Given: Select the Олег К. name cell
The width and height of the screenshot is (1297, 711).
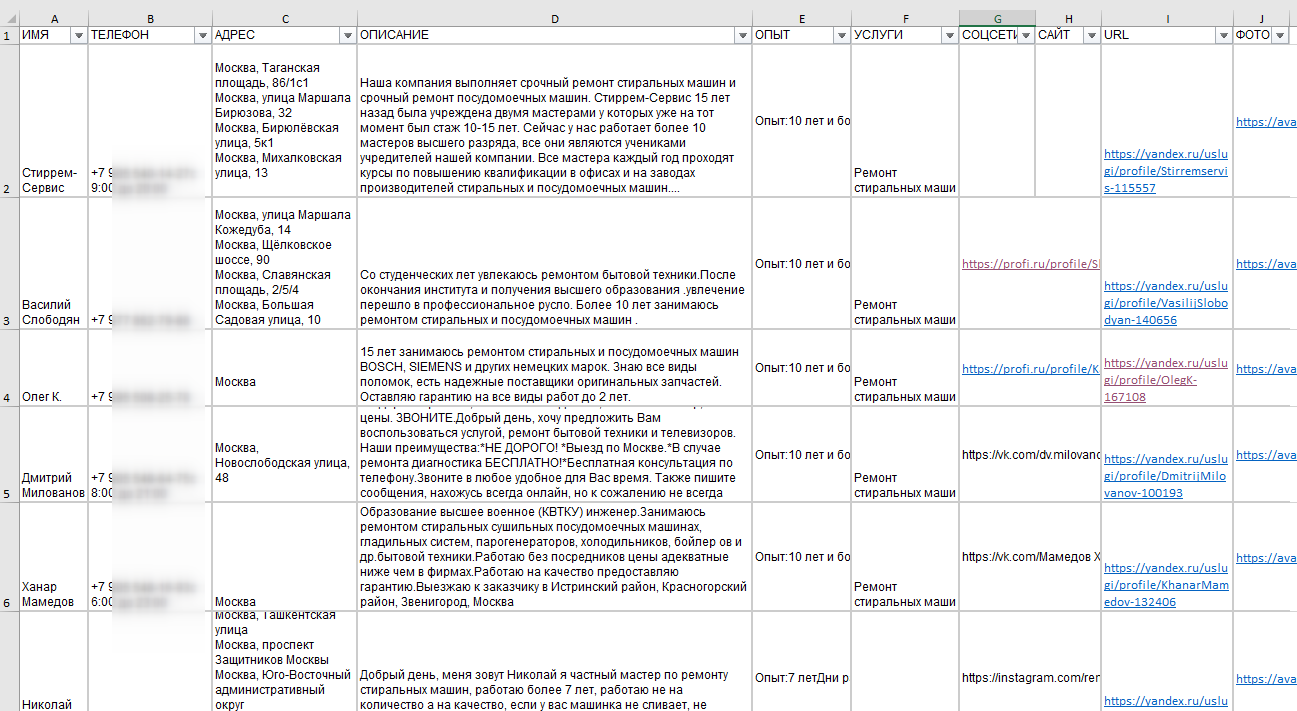Looking at the screenshot, I should (54, 367).
